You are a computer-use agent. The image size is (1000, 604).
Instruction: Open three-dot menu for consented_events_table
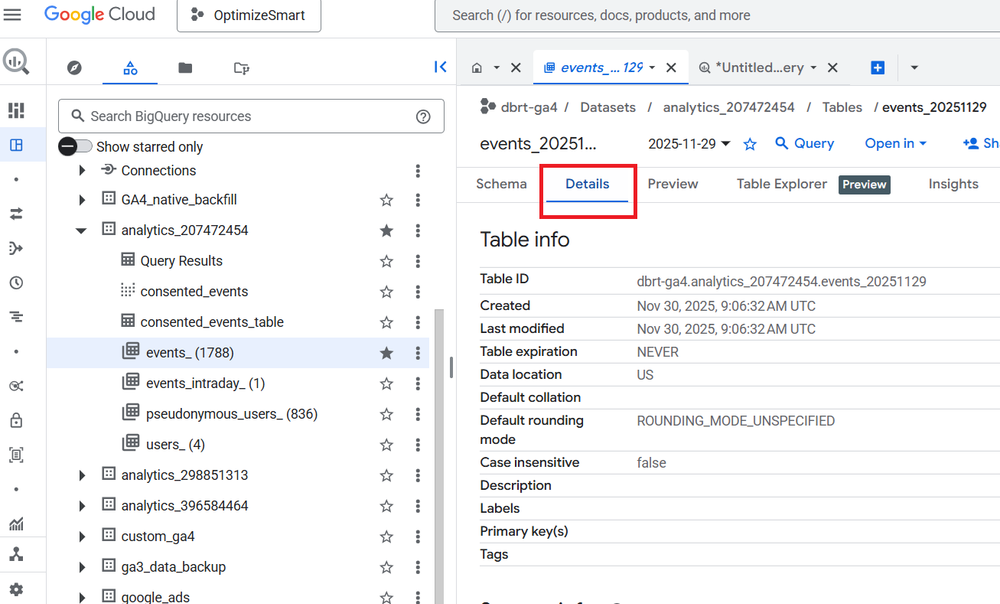pos(418,322)
